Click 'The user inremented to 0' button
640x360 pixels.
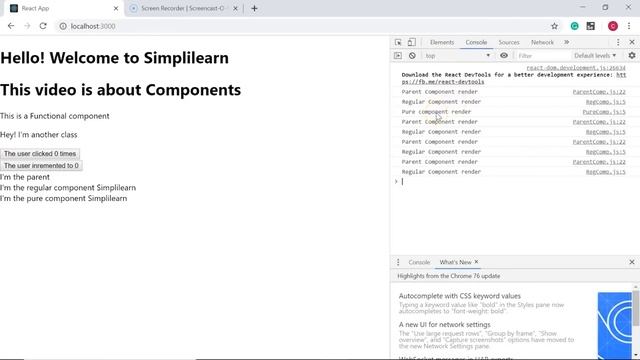41,165
